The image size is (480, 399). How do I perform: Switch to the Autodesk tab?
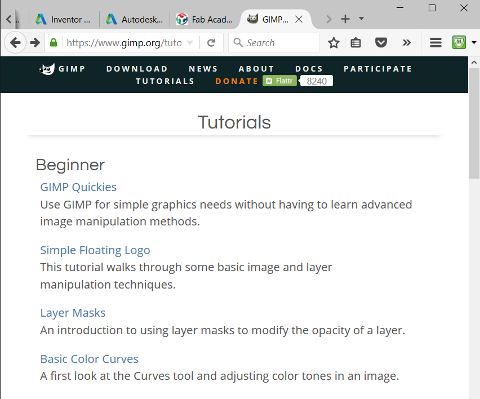click(134, 19)
